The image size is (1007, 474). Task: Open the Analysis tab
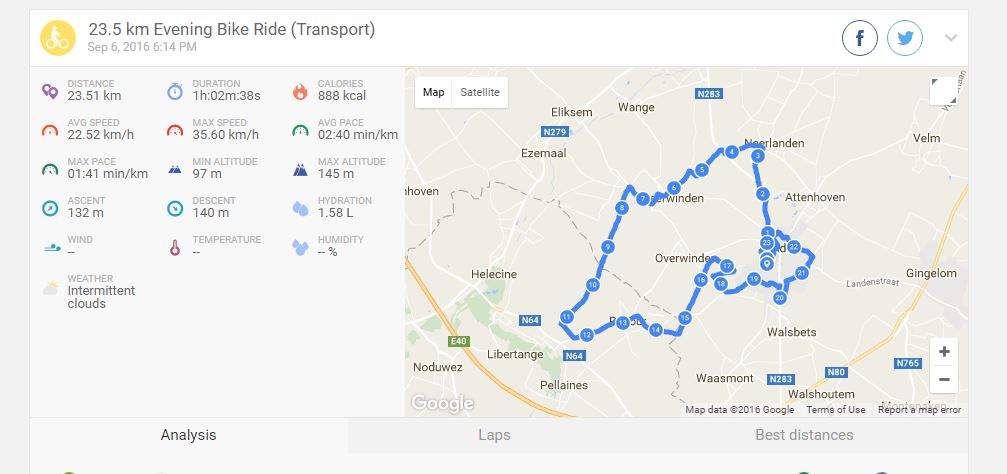[x=188, y=435]
